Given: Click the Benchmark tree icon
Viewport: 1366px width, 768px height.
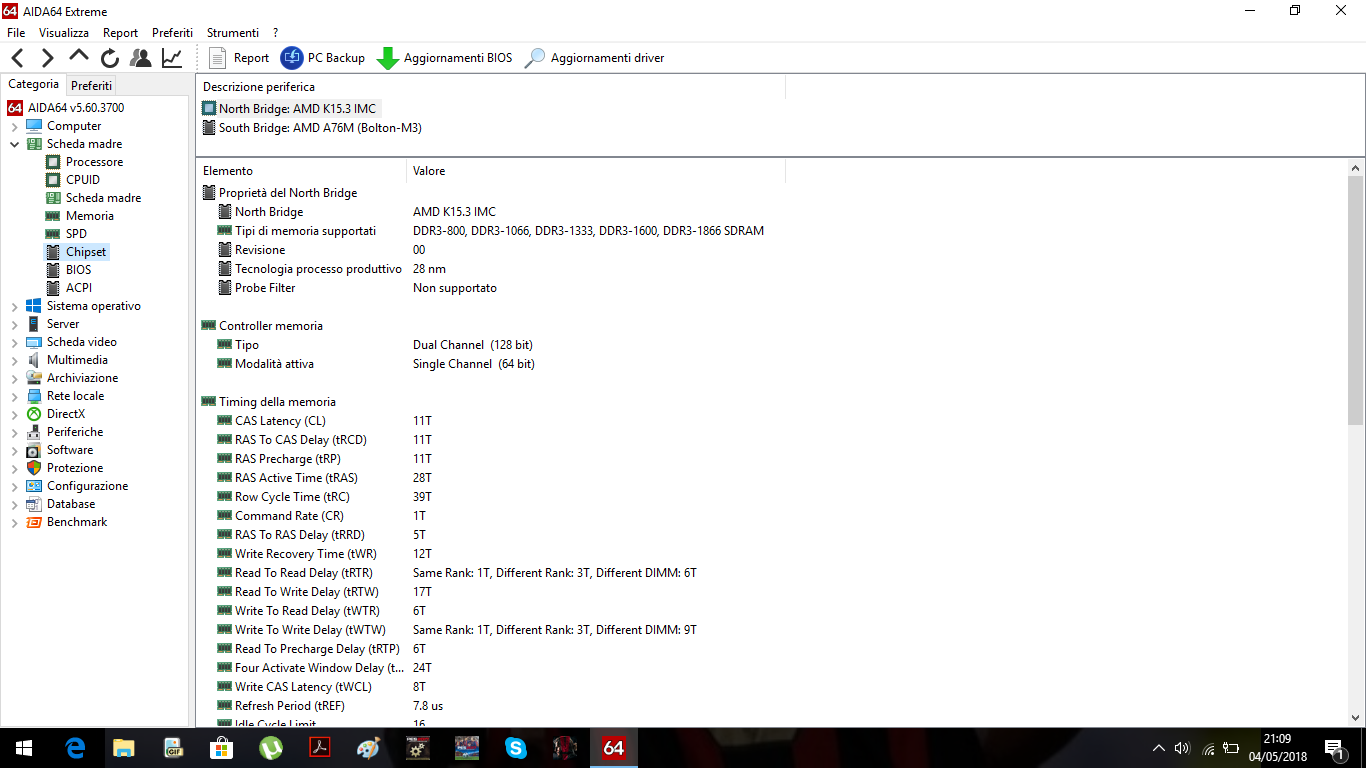Looking at the screenshot, I should (x=34, y=522).
